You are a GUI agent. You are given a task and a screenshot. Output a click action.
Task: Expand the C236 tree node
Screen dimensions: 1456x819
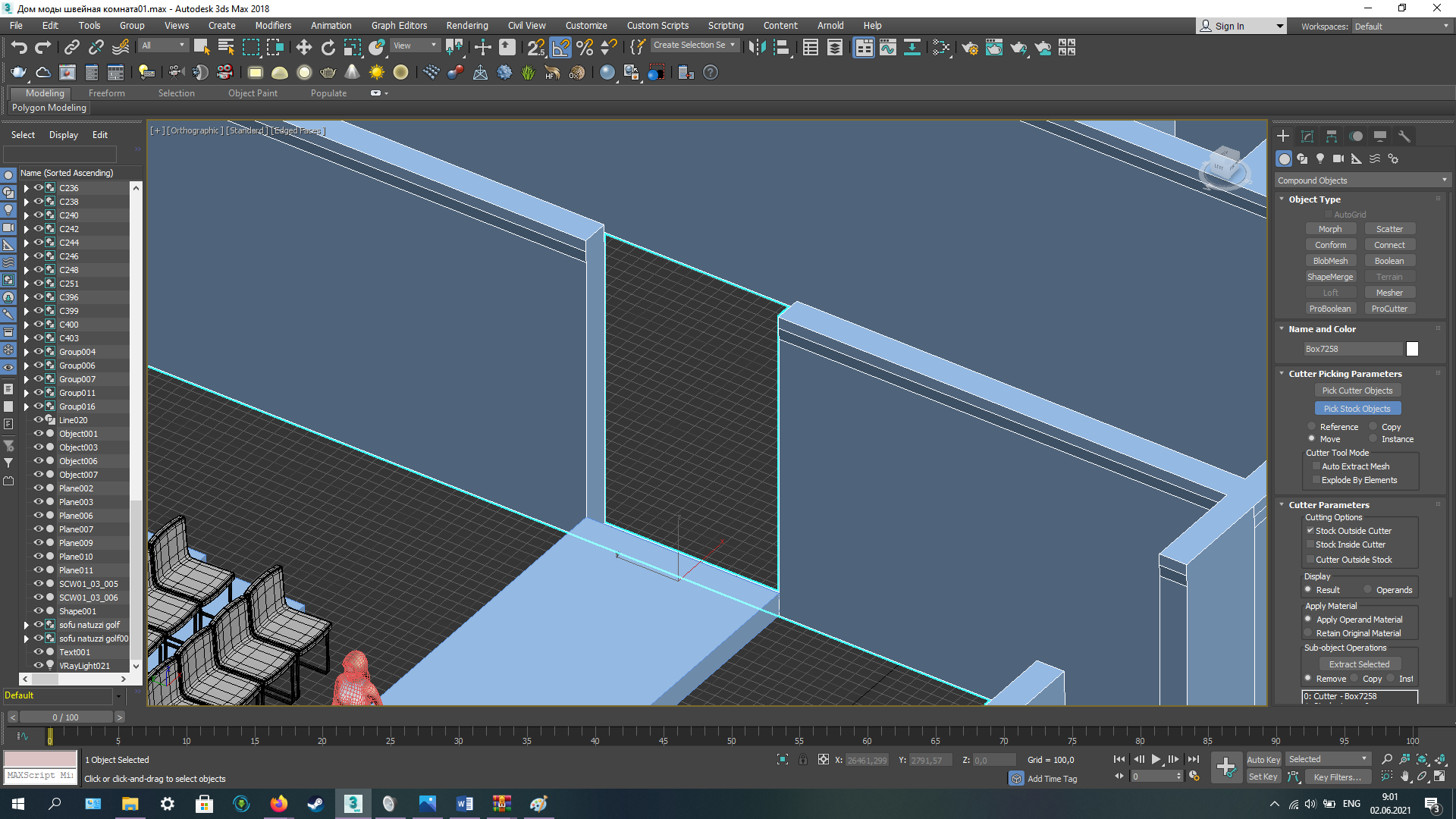(x=26, y=188)
